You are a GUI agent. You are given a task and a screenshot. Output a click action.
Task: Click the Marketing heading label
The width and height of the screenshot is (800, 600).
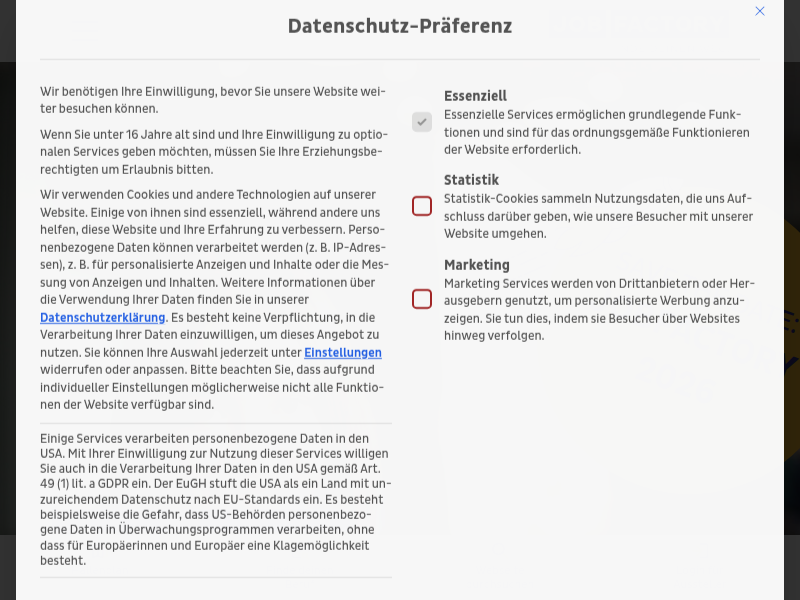pos(477,265)
